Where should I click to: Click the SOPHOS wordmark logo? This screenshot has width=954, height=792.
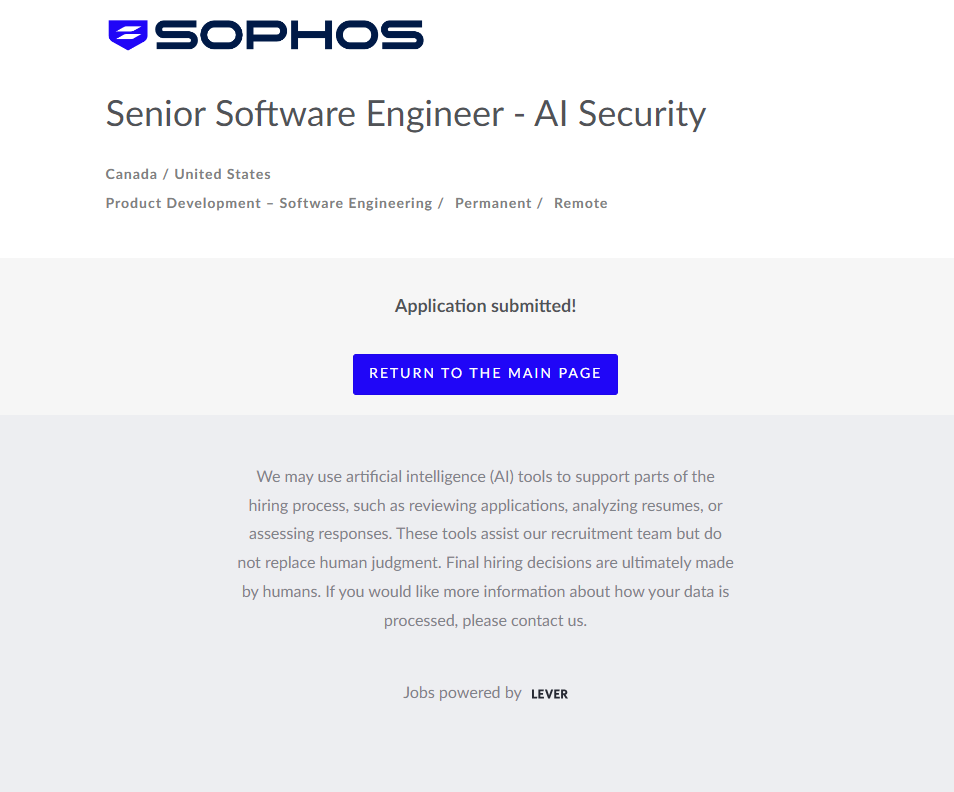click(289, 35)
